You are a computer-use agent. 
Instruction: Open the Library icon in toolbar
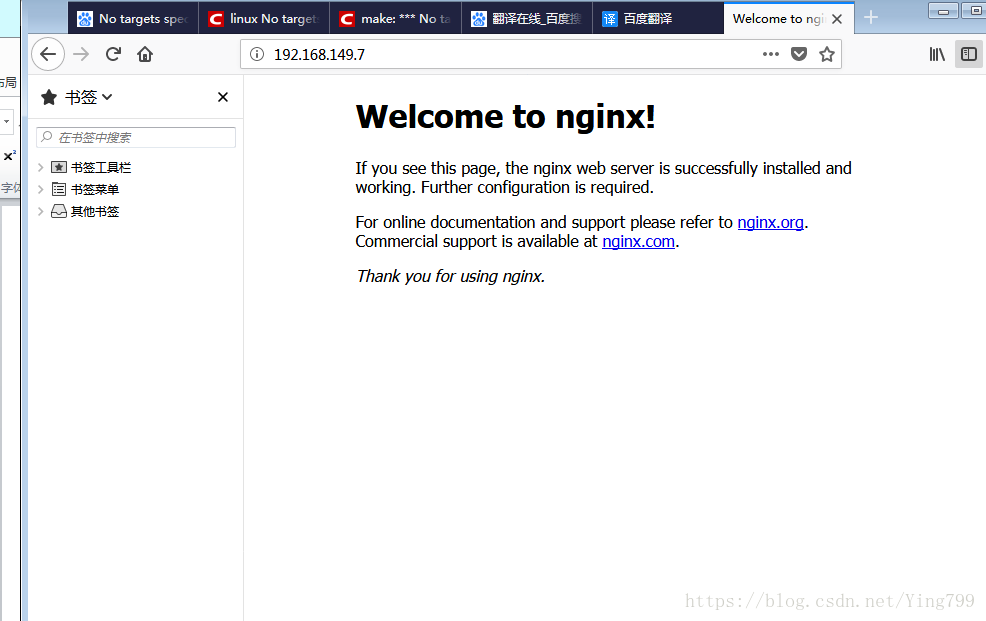[x=937, y=55]
